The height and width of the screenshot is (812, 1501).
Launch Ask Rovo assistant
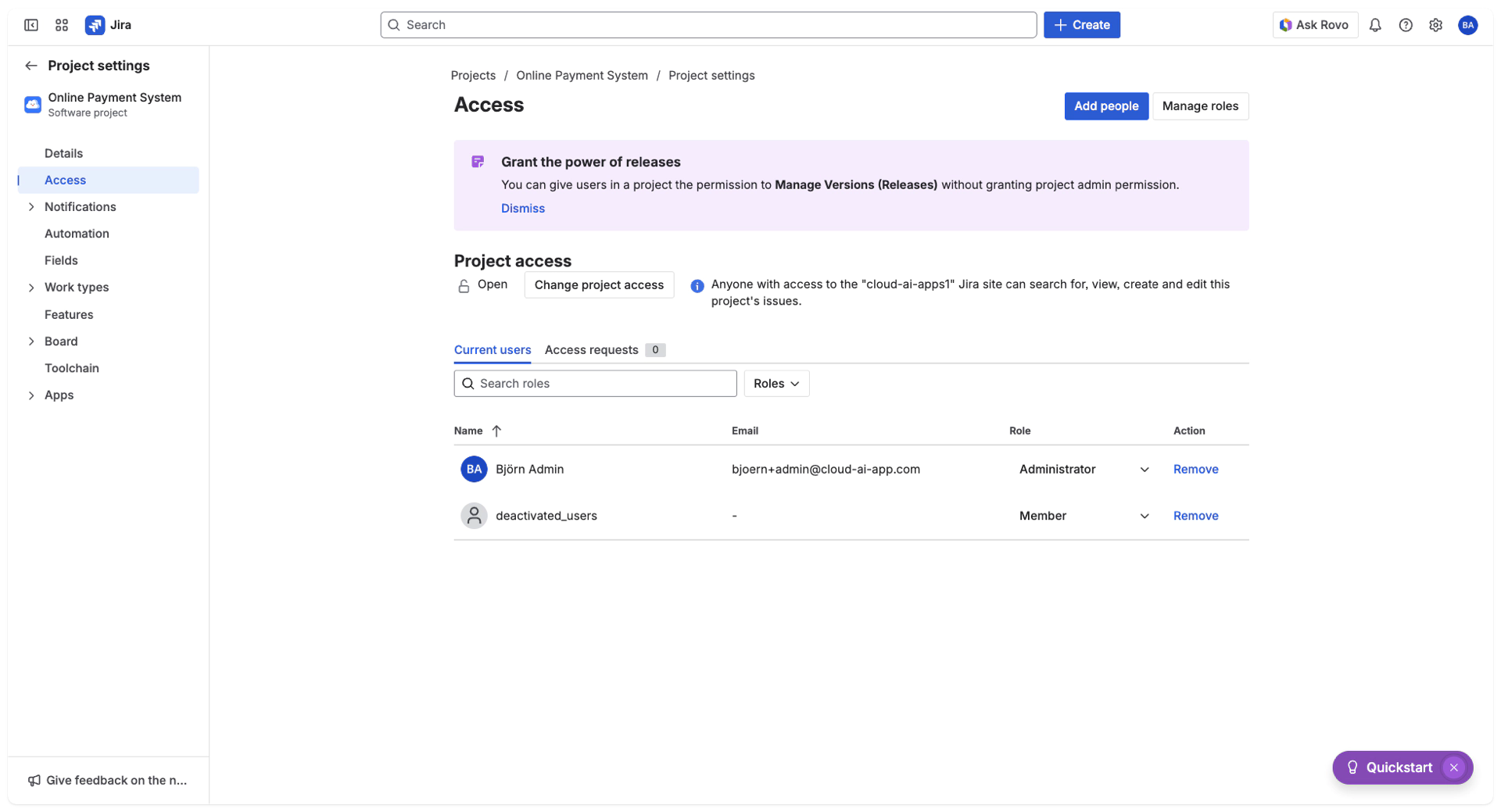point(1314,24)
